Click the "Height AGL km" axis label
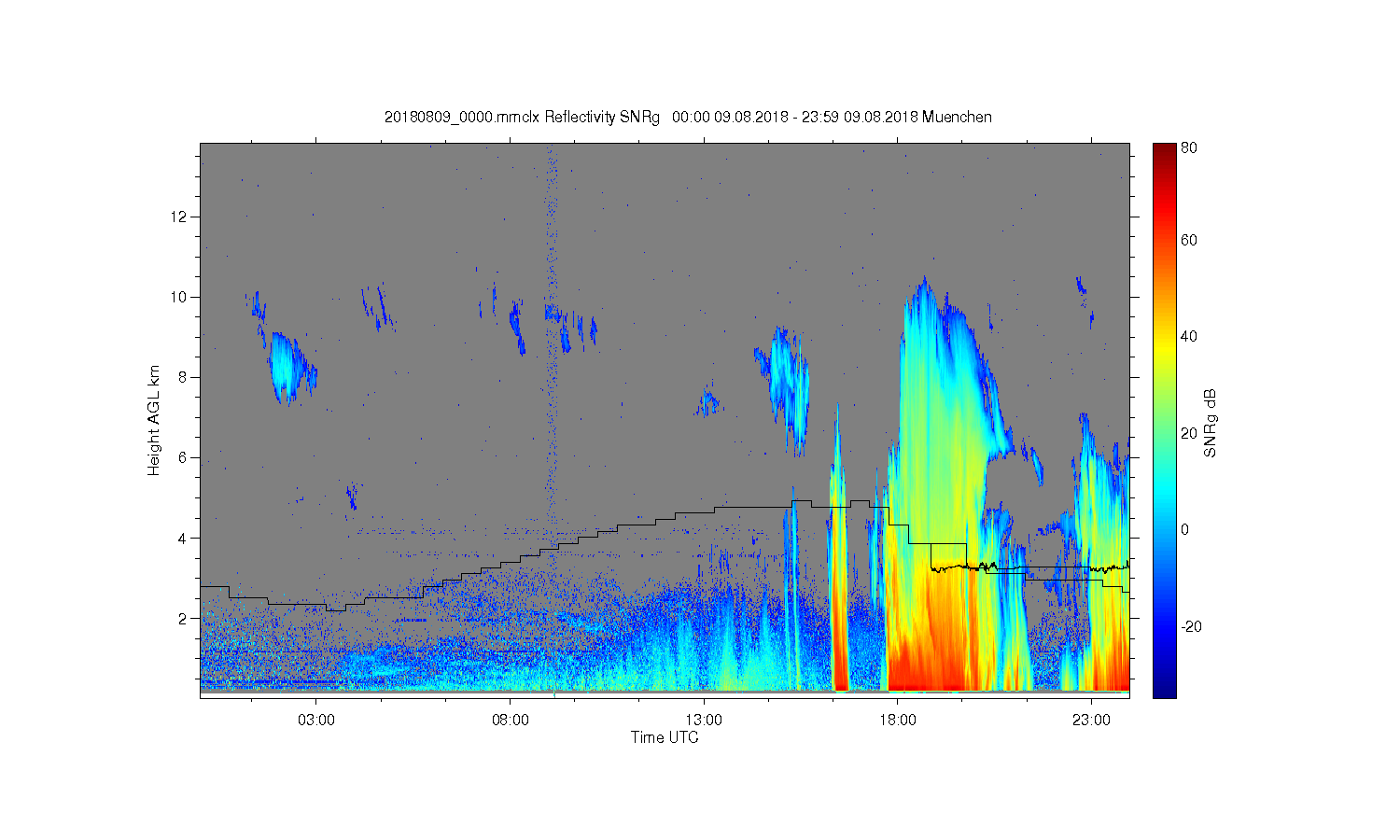Image resolution: width=1400 pixels, height=840 pixels. pyautogui.click(x=154, y=420)
